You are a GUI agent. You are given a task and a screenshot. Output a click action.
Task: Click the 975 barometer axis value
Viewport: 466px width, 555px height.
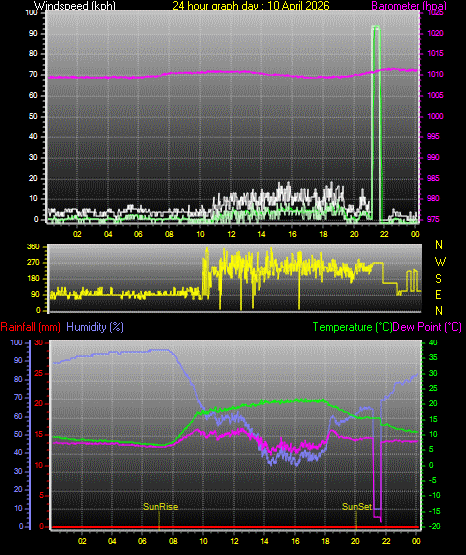(x=433, y=219)
